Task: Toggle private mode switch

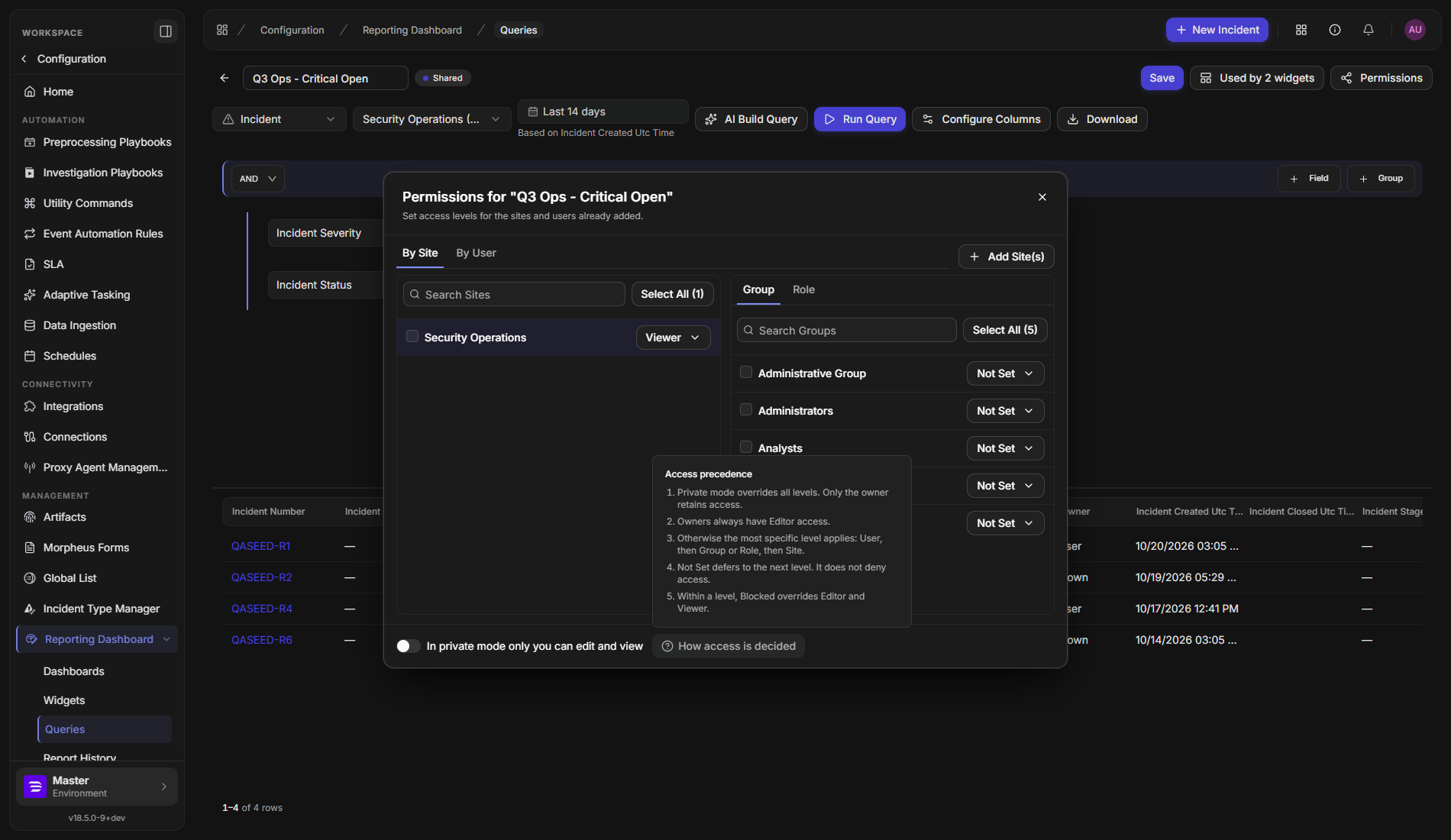Action: (x=409, y=646)
